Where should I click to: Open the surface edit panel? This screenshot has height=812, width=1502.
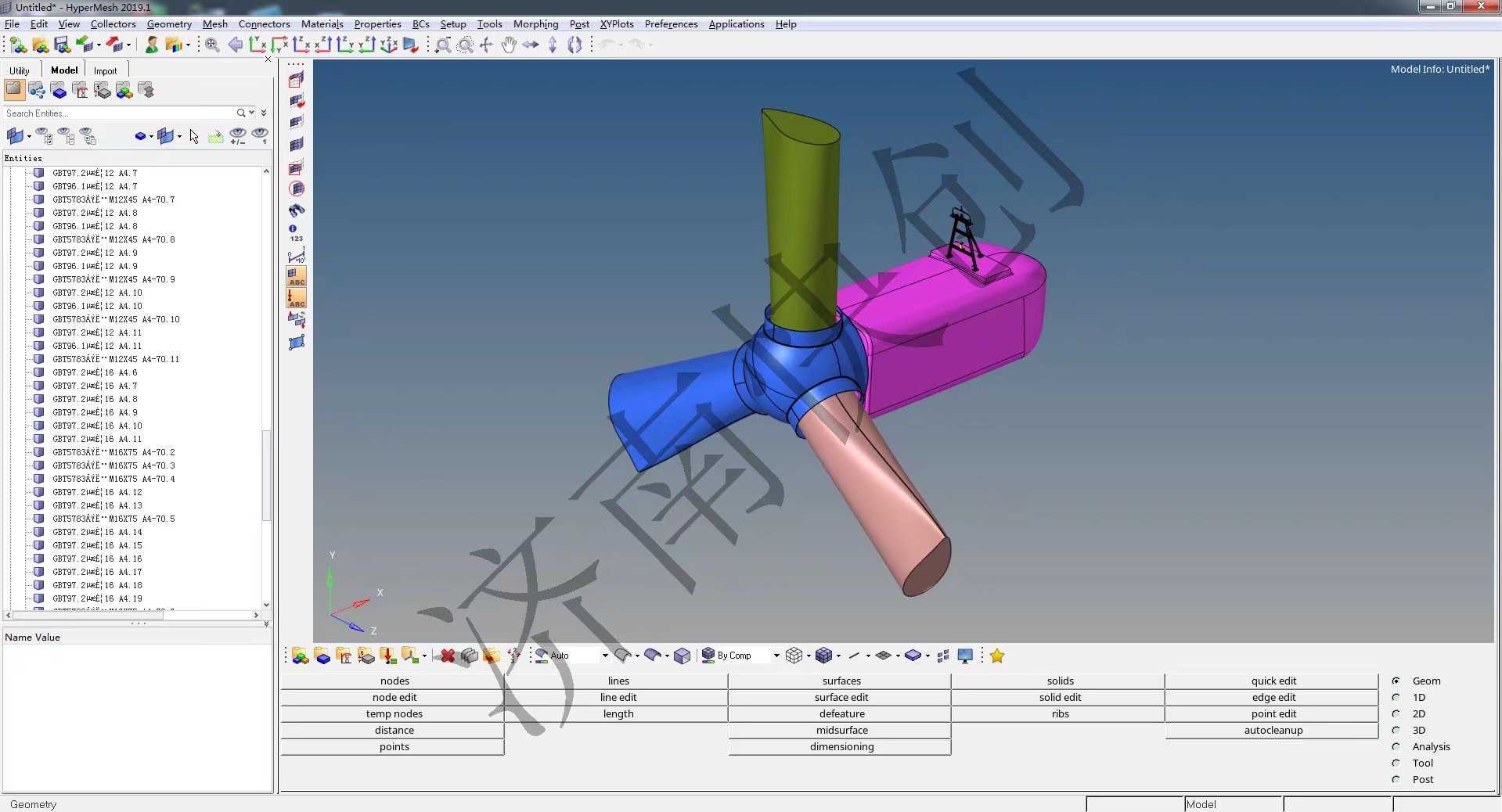tap(841, 697)
